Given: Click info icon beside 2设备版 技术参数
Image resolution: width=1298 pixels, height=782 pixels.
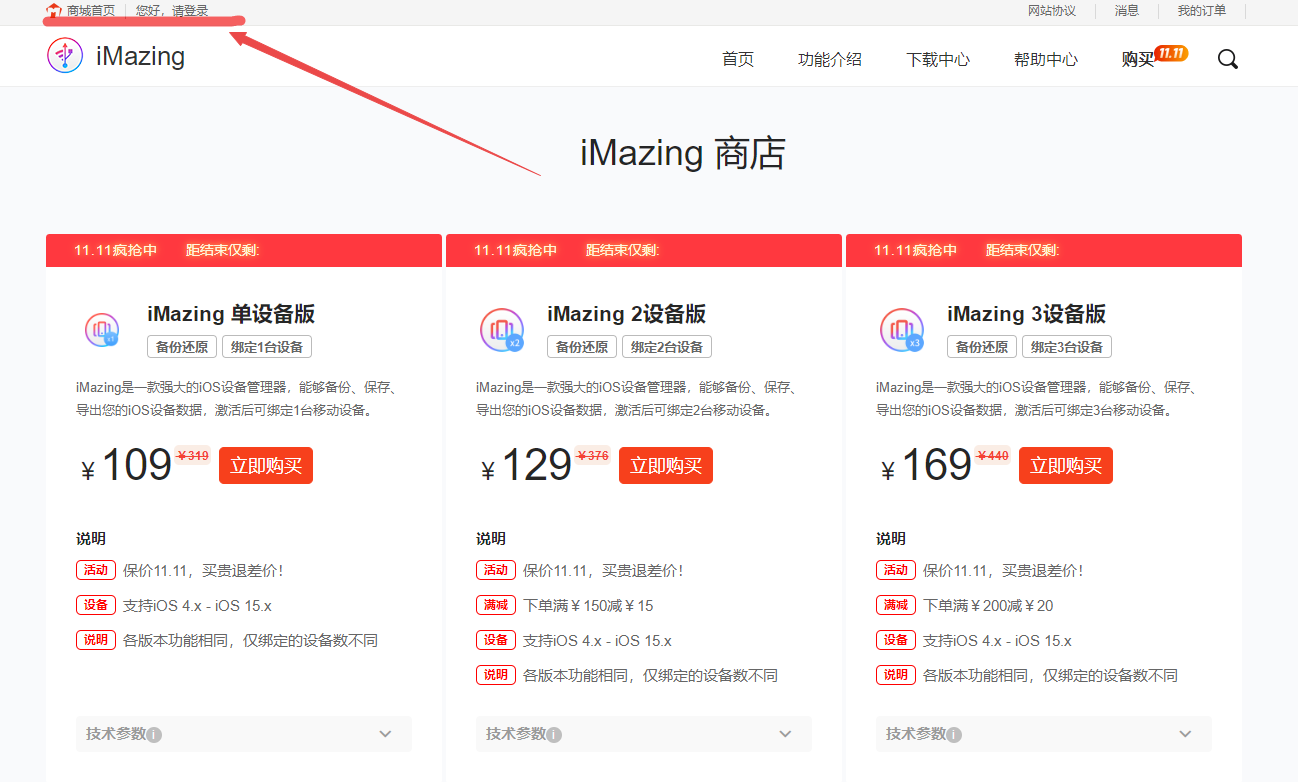Looking at the screenshot, I should 555,735.
